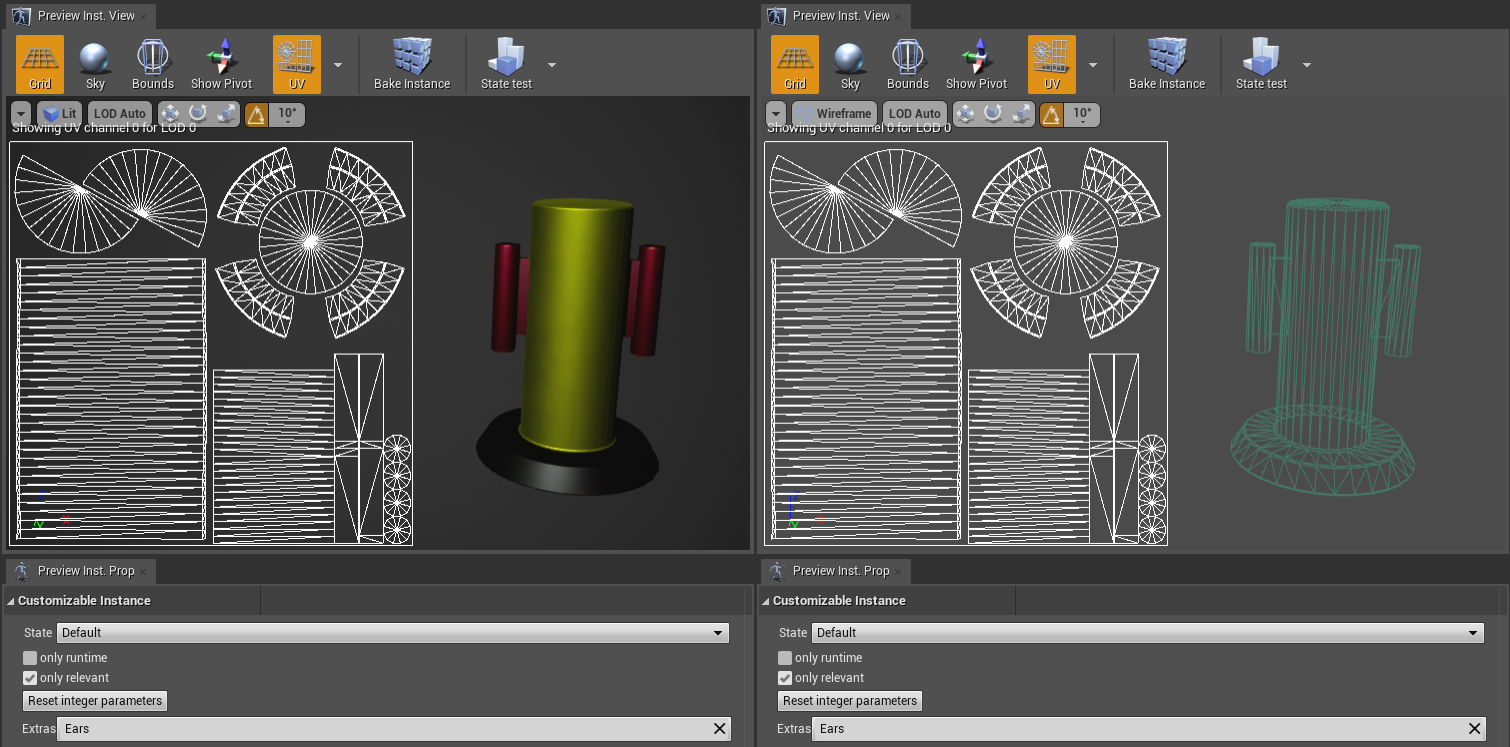Toggle Bounds display in left viewport
Image resolution: width=1510 pixels, height=747 pixels.
pos(153,65)
